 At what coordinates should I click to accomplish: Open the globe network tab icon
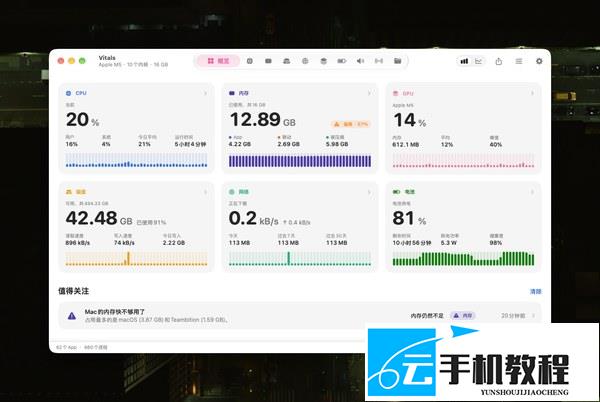305,61
